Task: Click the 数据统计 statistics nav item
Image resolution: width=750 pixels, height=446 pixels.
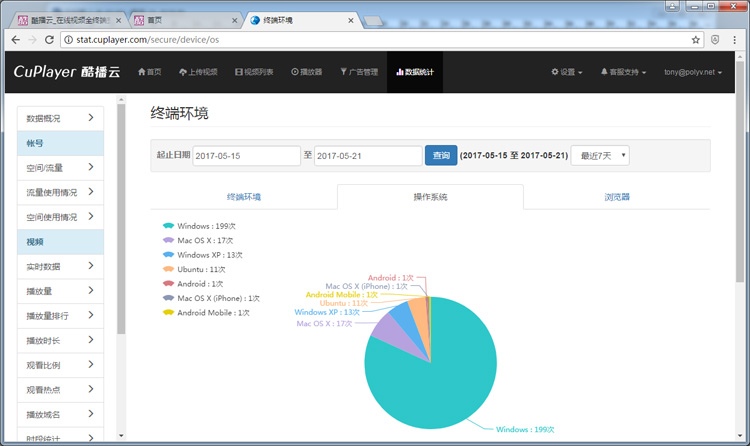Action: (x=414, y=72)
